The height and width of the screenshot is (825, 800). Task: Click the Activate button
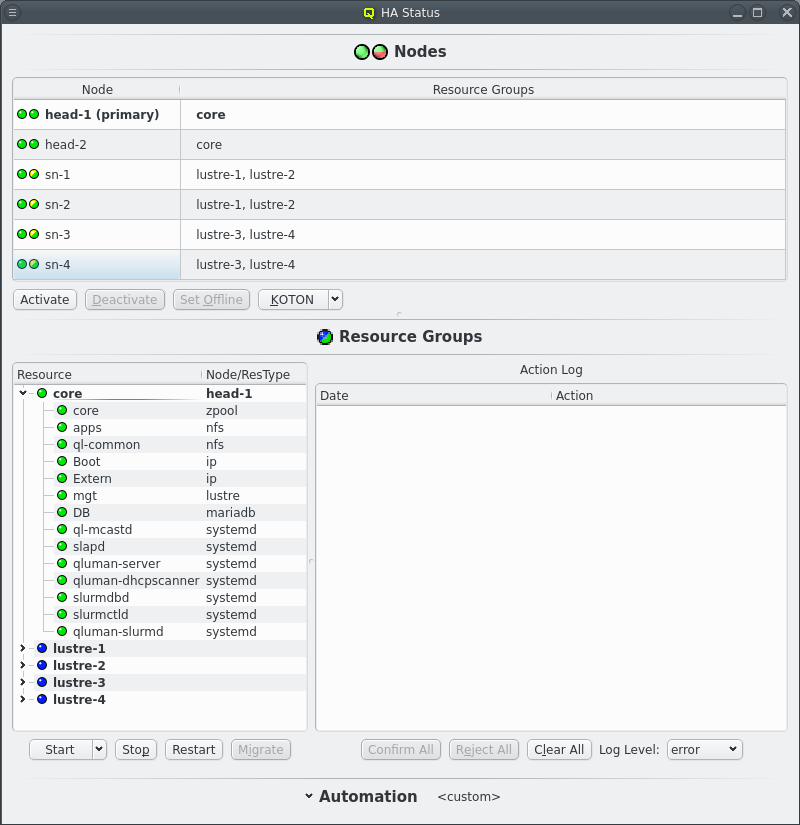[45, 299]
